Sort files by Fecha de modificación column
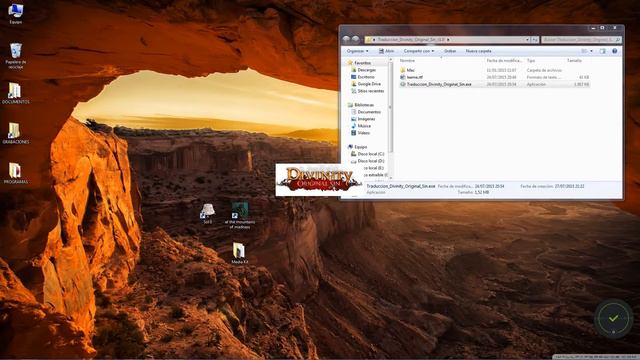 (x=504, y=60)
